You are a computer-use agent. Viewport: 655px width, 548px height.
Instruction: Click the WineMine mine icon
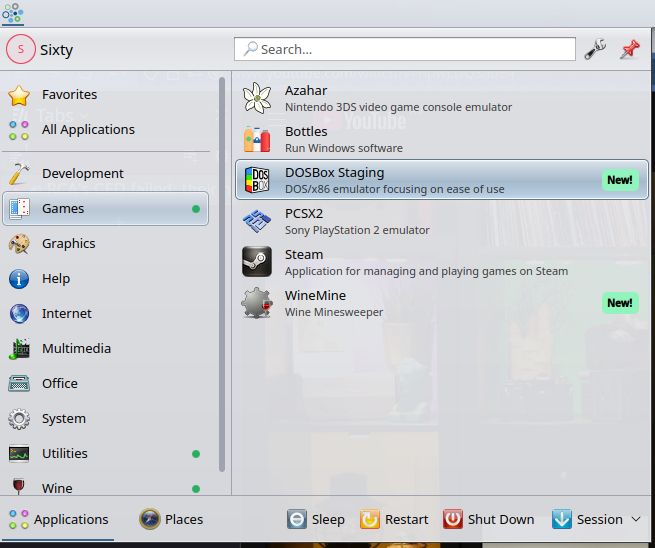[x=257, y=303]
